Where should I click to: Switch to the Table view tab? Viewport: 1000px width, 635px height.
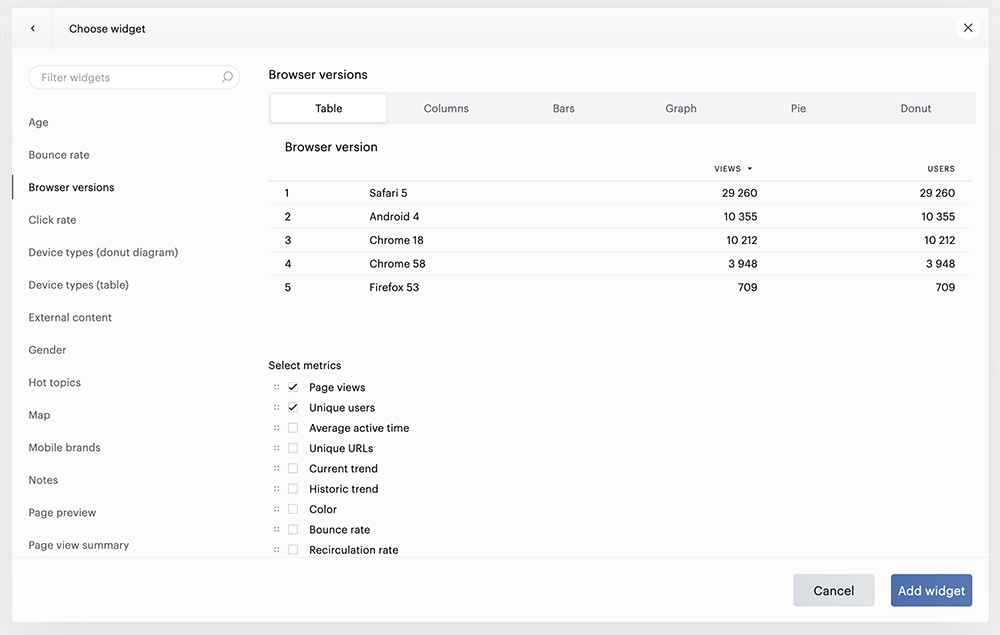click(x=328, y=108)
